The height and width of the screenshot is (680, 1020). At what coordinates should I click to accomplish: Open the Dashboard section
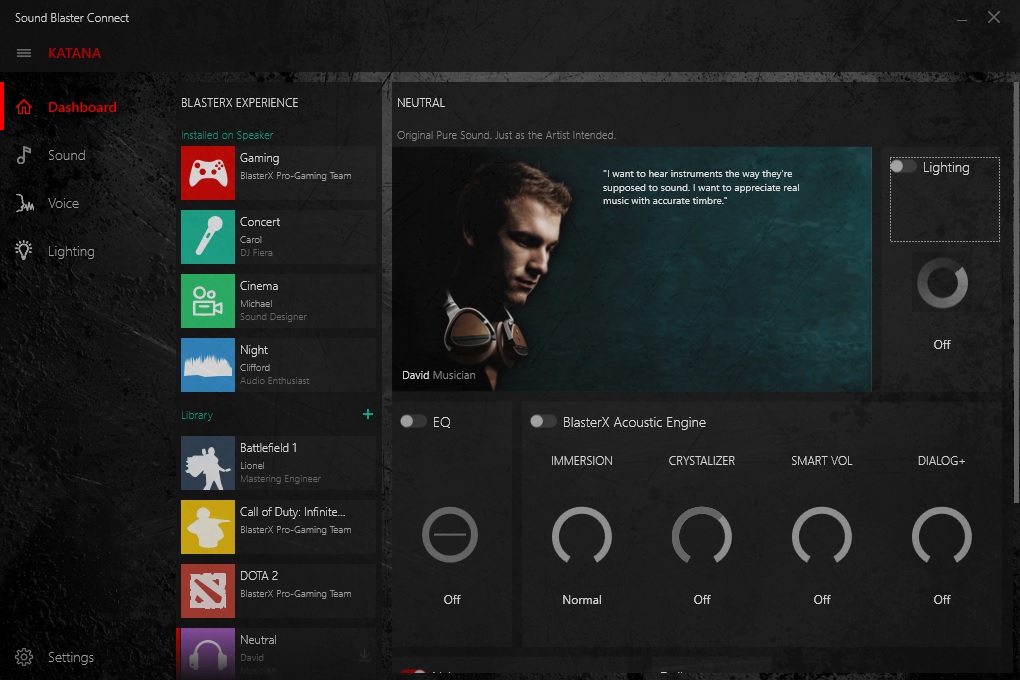[81, 107]
